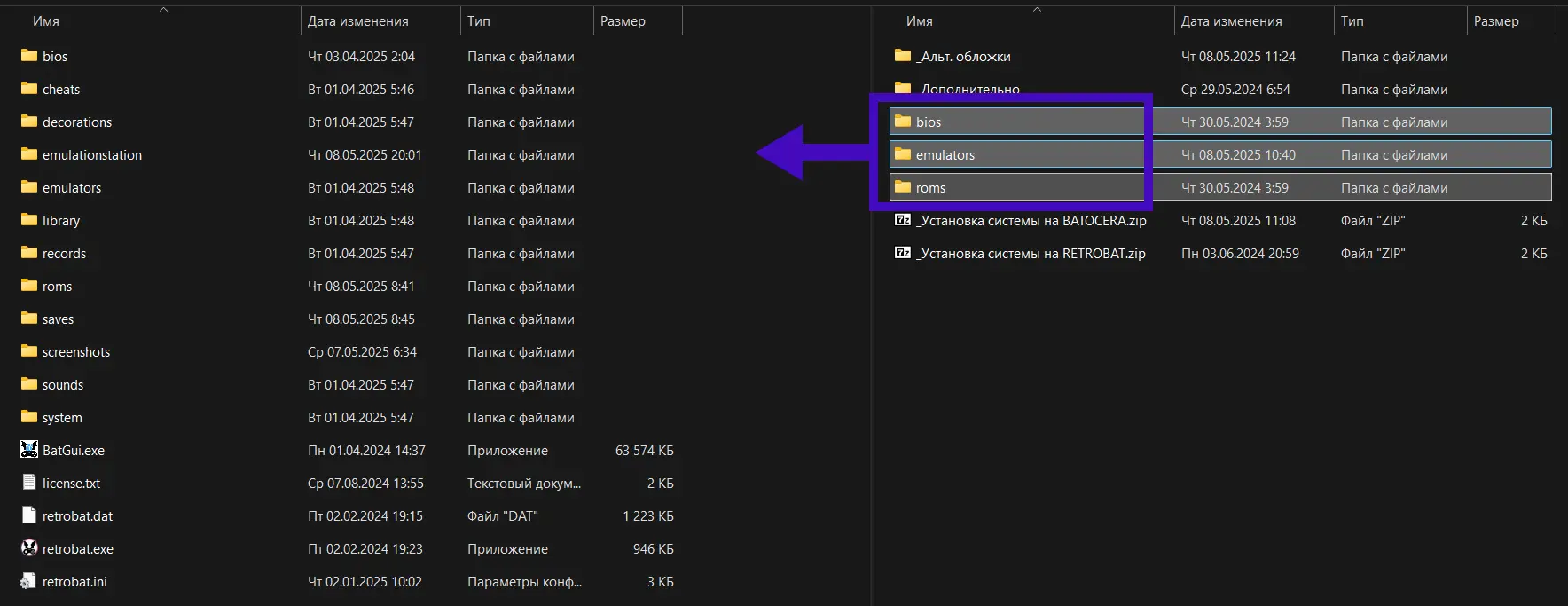1568x606 pixels.
Task: Select _Установка системы на RETROBAT.zip name
Action: (x=1031, y=253)
